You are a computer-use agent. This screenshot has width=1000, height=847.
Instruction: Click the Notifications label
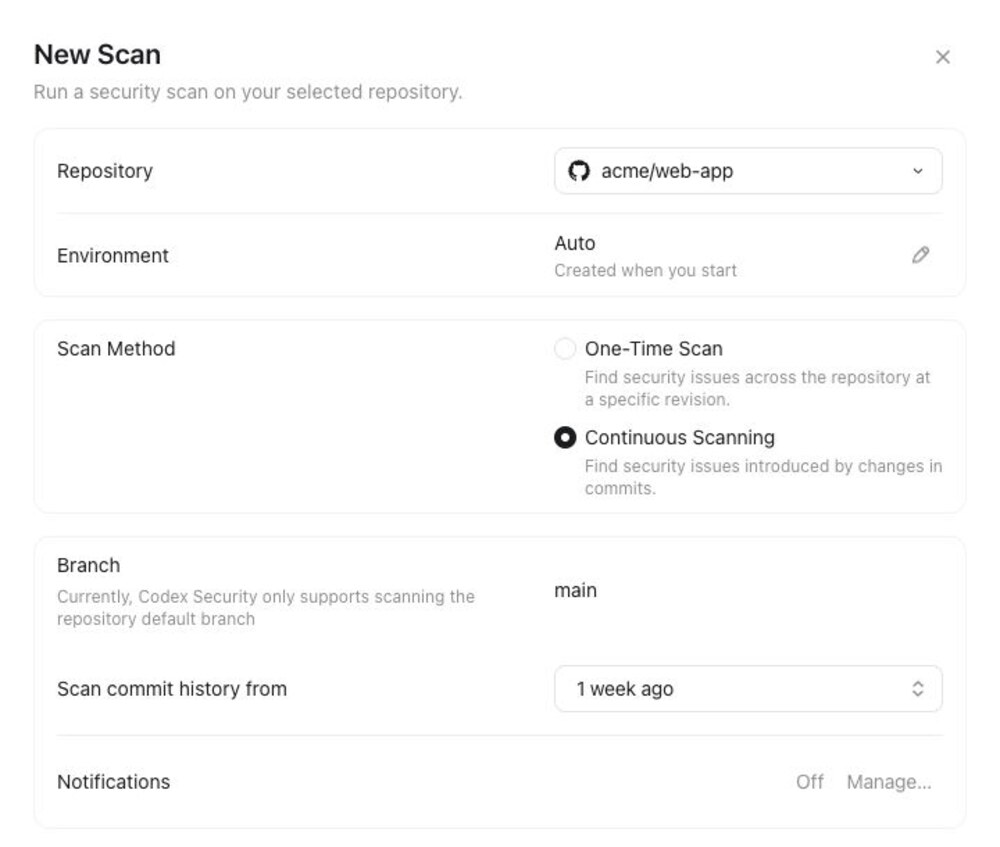[114, 782]
